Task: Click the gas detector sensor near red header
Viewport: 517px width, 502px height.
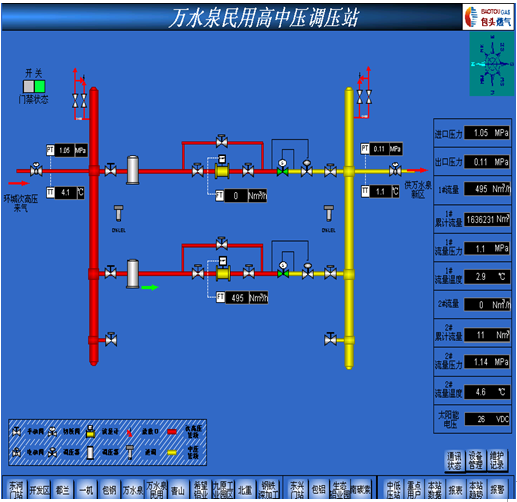Action: click(x=118, y=213)
